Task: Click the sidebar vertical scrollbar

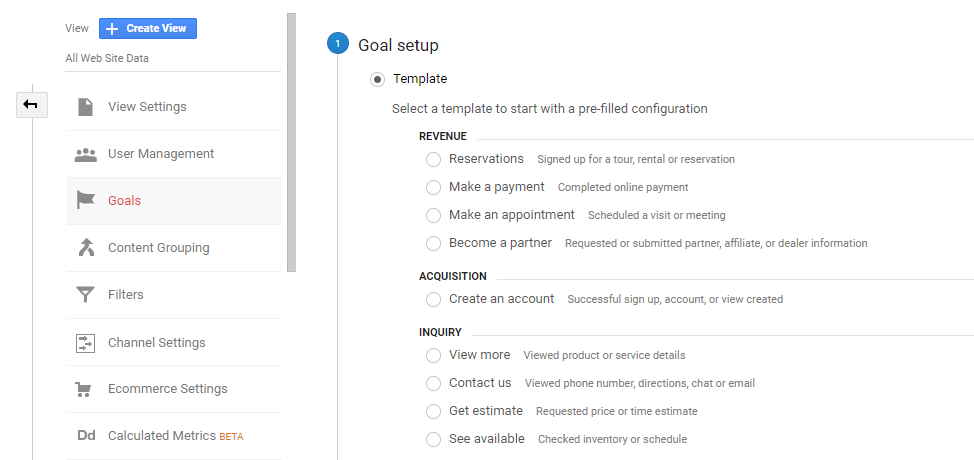Action: [291, 140]
